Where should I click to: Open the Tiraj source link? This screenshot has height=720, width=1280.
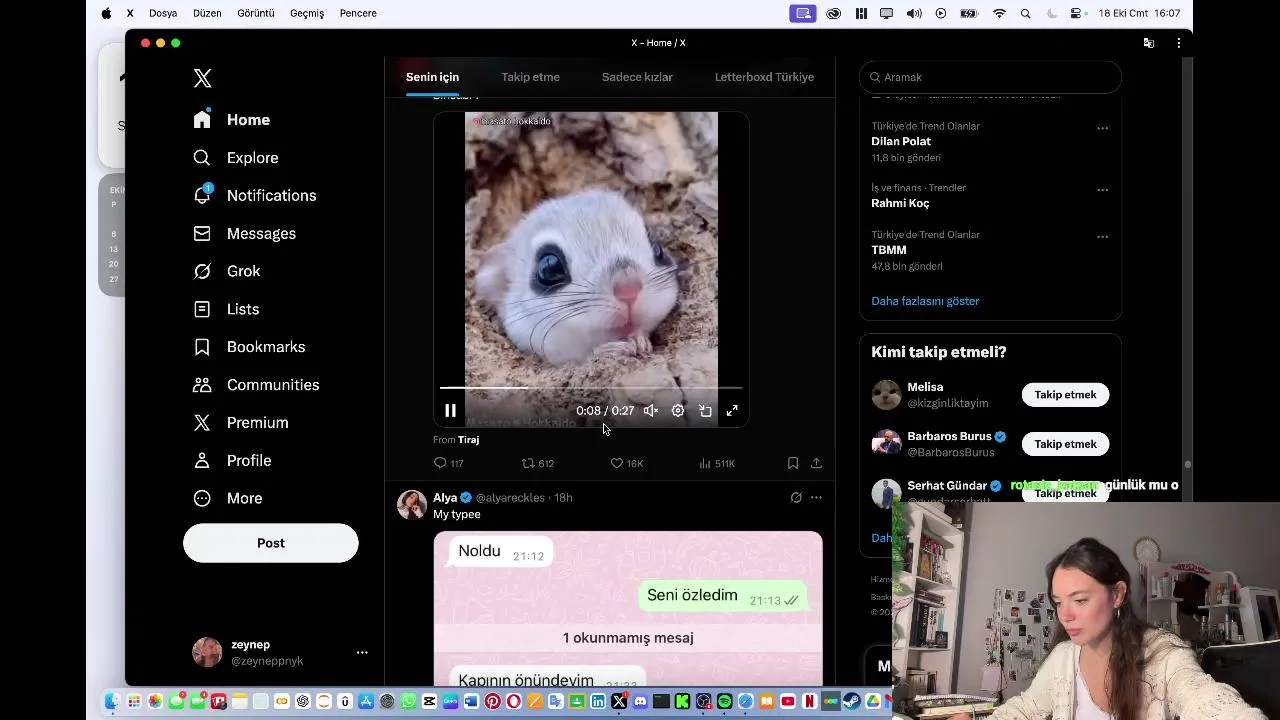coord(468,440)
